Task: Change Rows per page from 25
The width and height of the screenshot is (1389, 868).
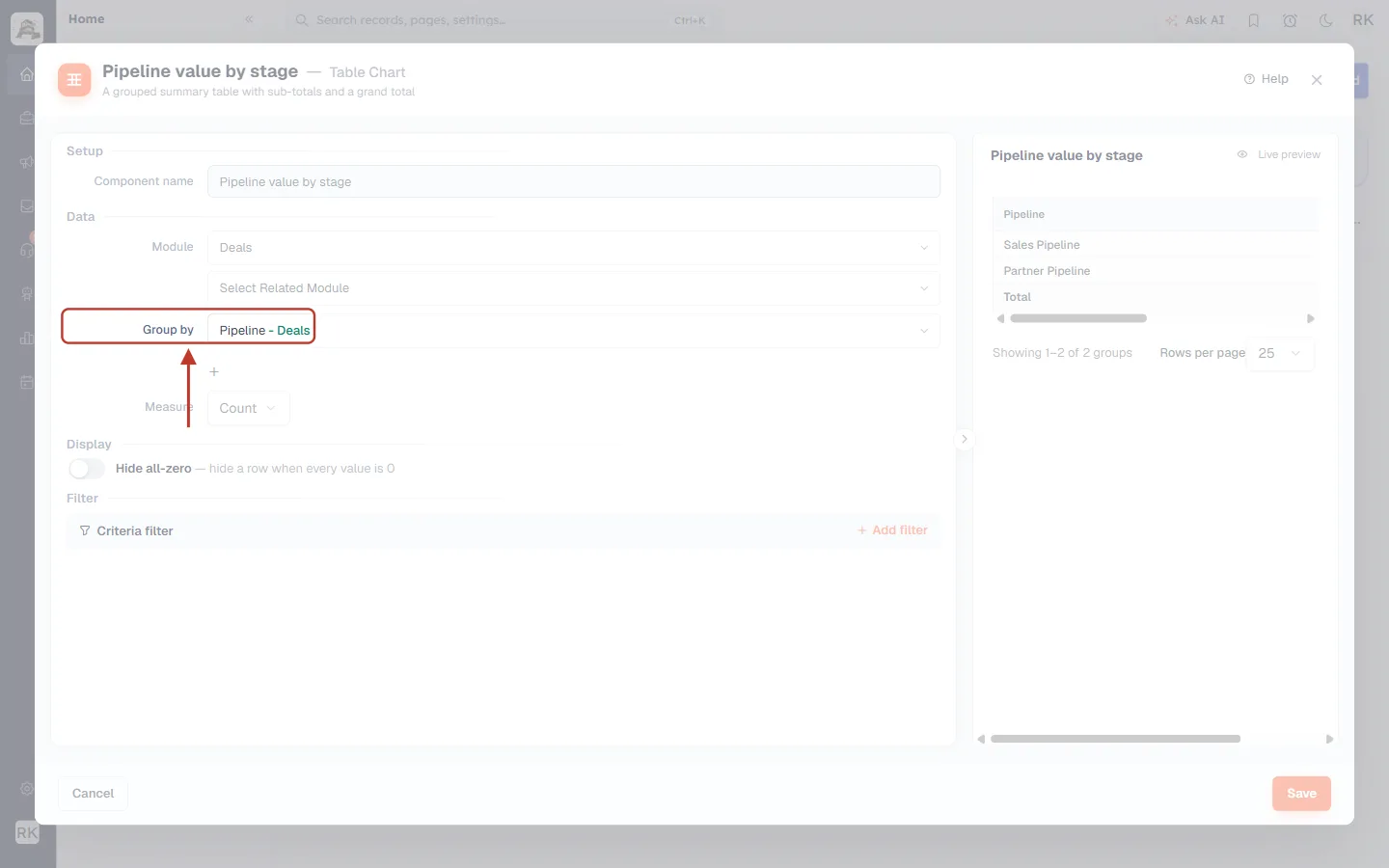Action: (x=1280, y=354)
